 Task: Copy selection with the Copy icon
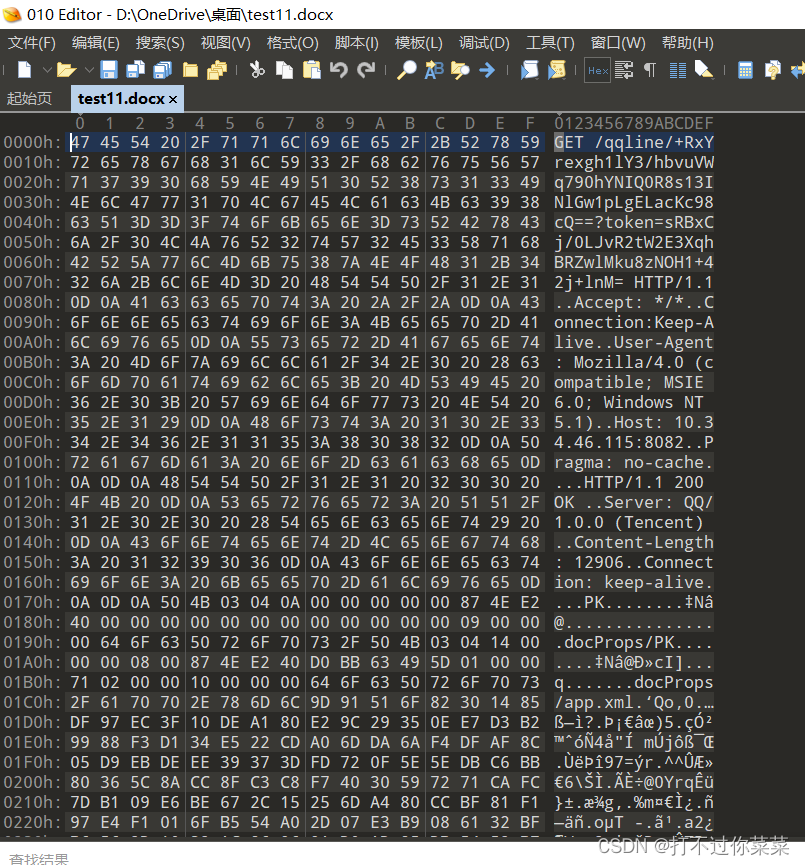284,70
